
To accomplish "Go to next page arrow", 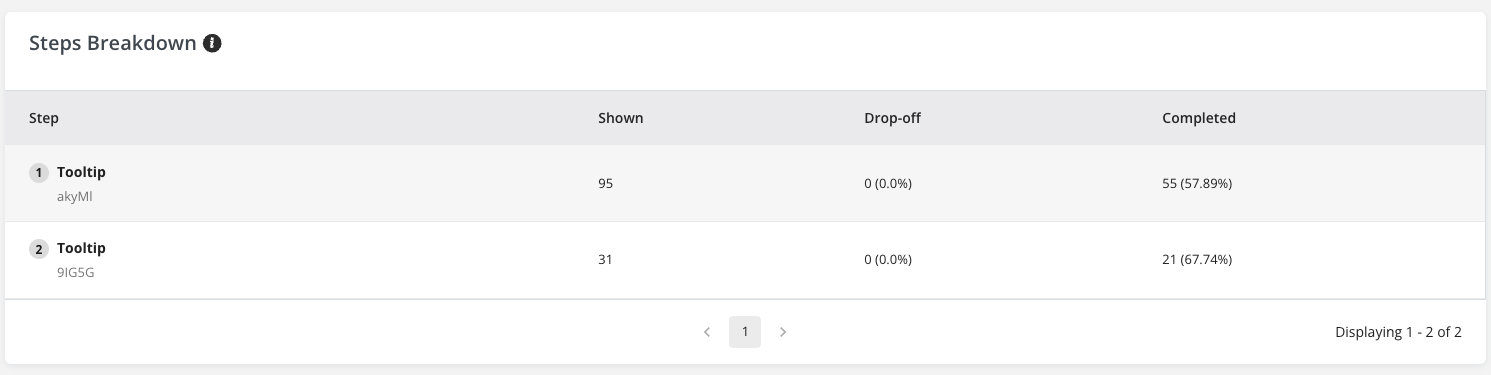I will [x=783, y=332].
